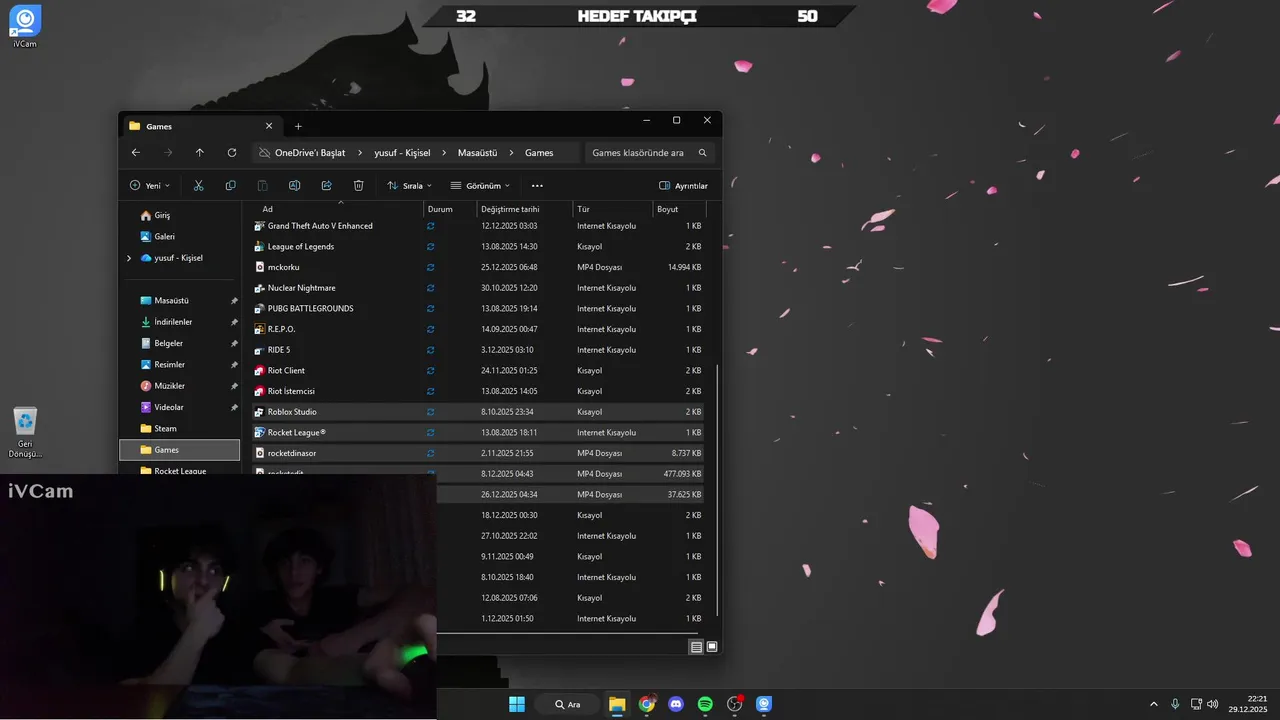Screen dimensions: 1280x720
Task: Toggle the Ayrıntılar details pane
Action: point(683,186)
